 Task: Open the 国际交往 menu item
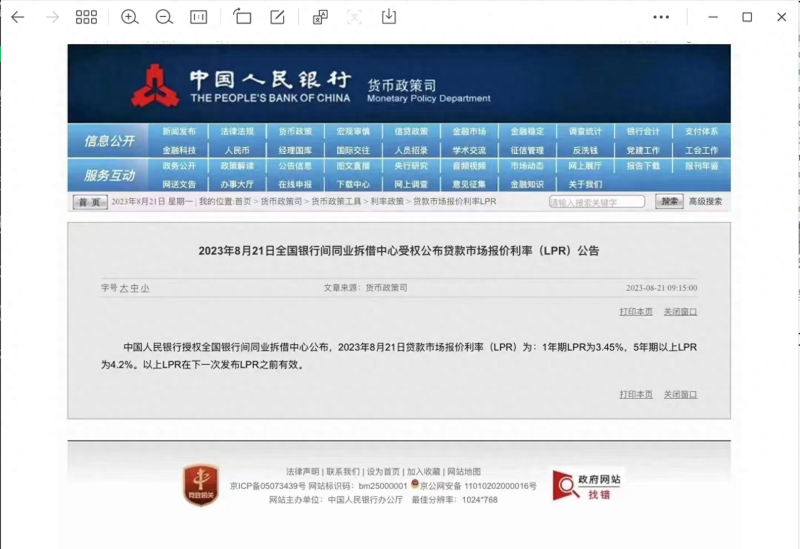pyautogui.click(x=353, y=151)
